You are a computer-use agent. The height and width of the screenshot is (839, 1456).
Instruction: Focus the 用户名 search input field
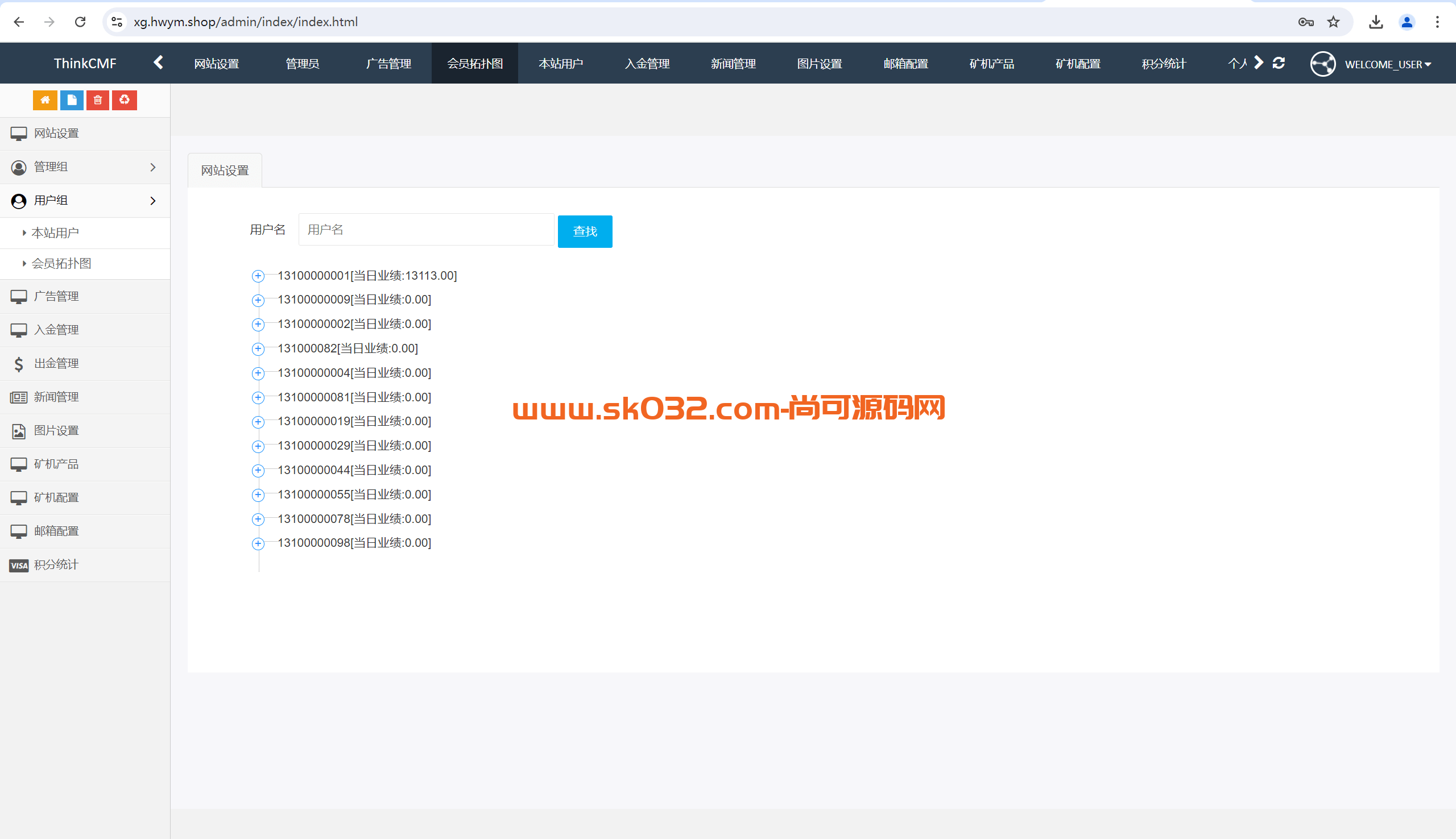(x=427, y=230)
